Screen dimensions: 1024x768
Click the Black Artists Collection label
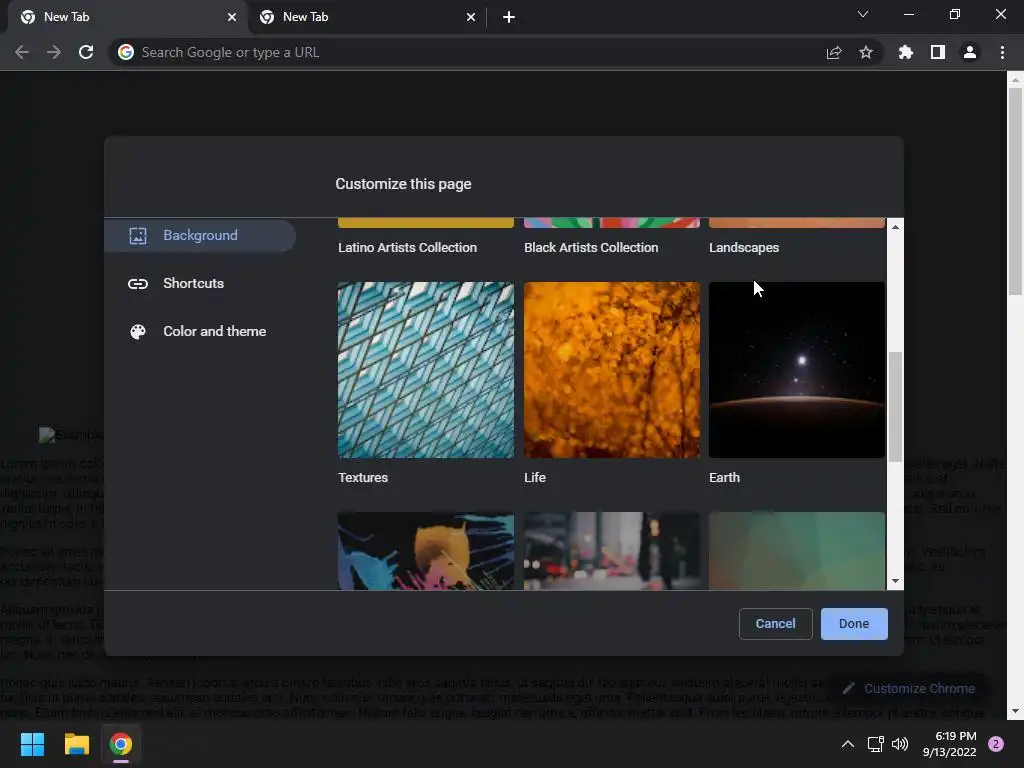pyautogui.click(x=591, y=248)
